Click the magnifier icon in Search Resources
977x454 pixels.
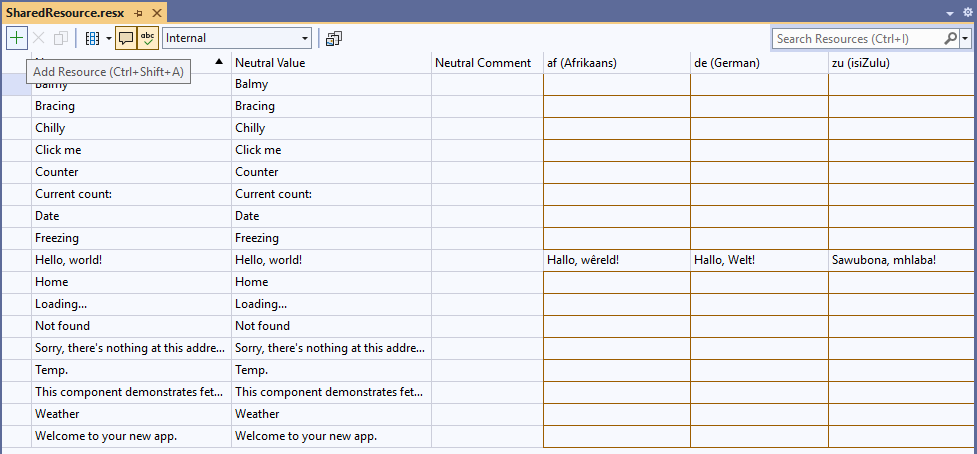tap(950, 38)
